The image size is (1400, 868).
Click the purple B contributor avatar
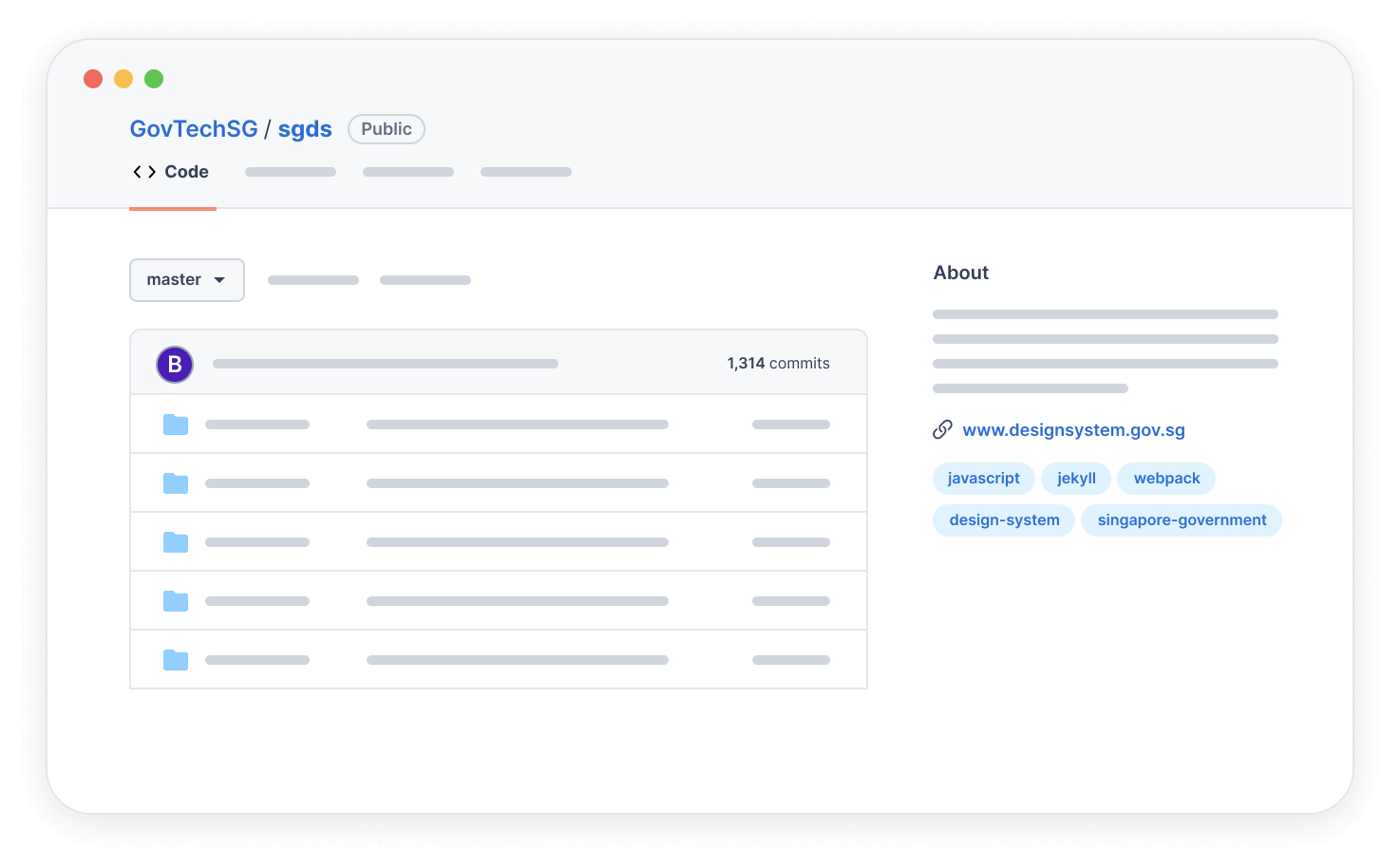coord(175,365)
